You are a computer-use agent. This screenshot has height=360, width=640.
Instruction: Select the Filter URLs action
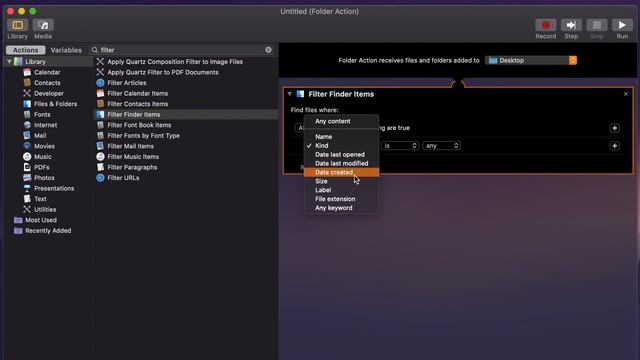click(x=123, y=178)
